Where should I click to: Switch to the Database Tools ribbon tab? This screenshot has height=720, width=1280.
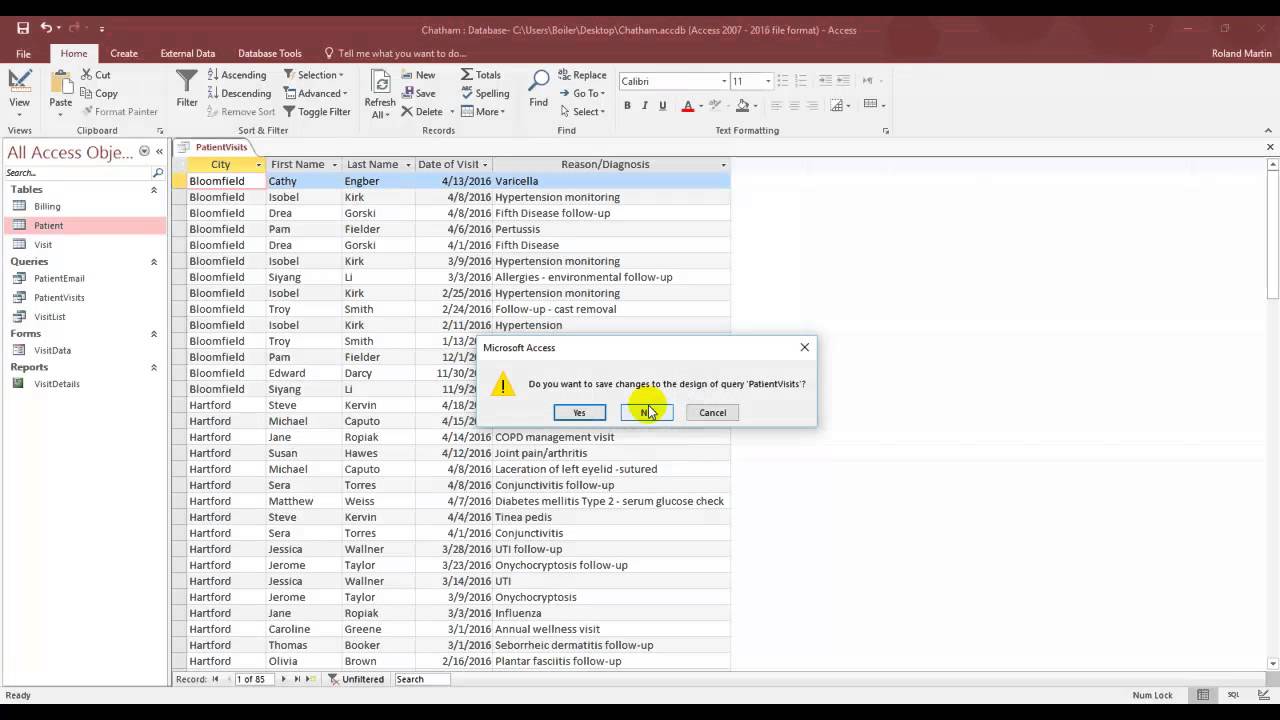tap(270, 54)
